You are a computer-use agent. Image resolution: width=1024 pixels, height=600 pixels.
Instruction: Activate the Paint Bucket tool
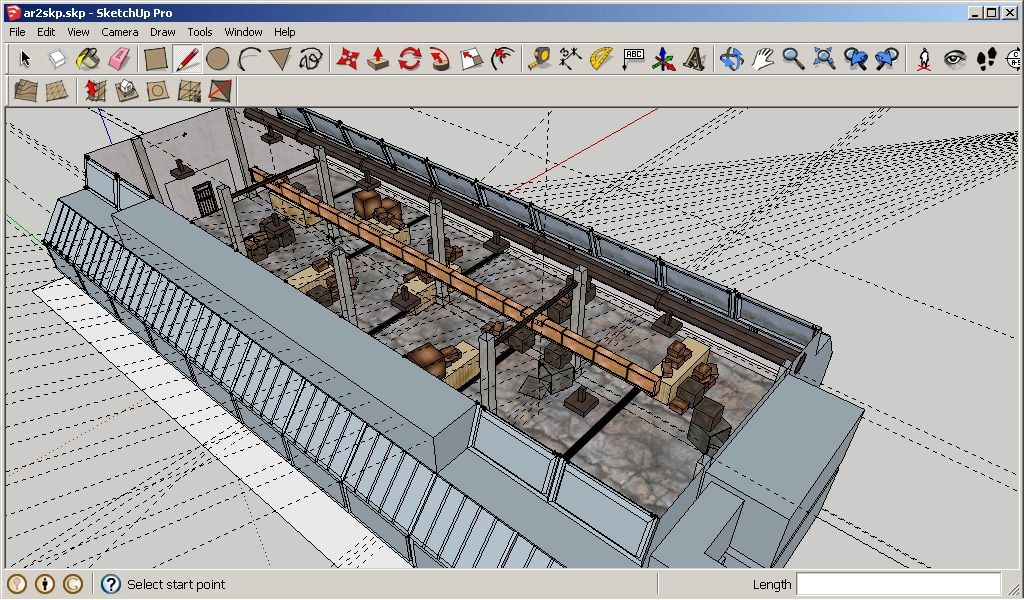click(88, 59)
